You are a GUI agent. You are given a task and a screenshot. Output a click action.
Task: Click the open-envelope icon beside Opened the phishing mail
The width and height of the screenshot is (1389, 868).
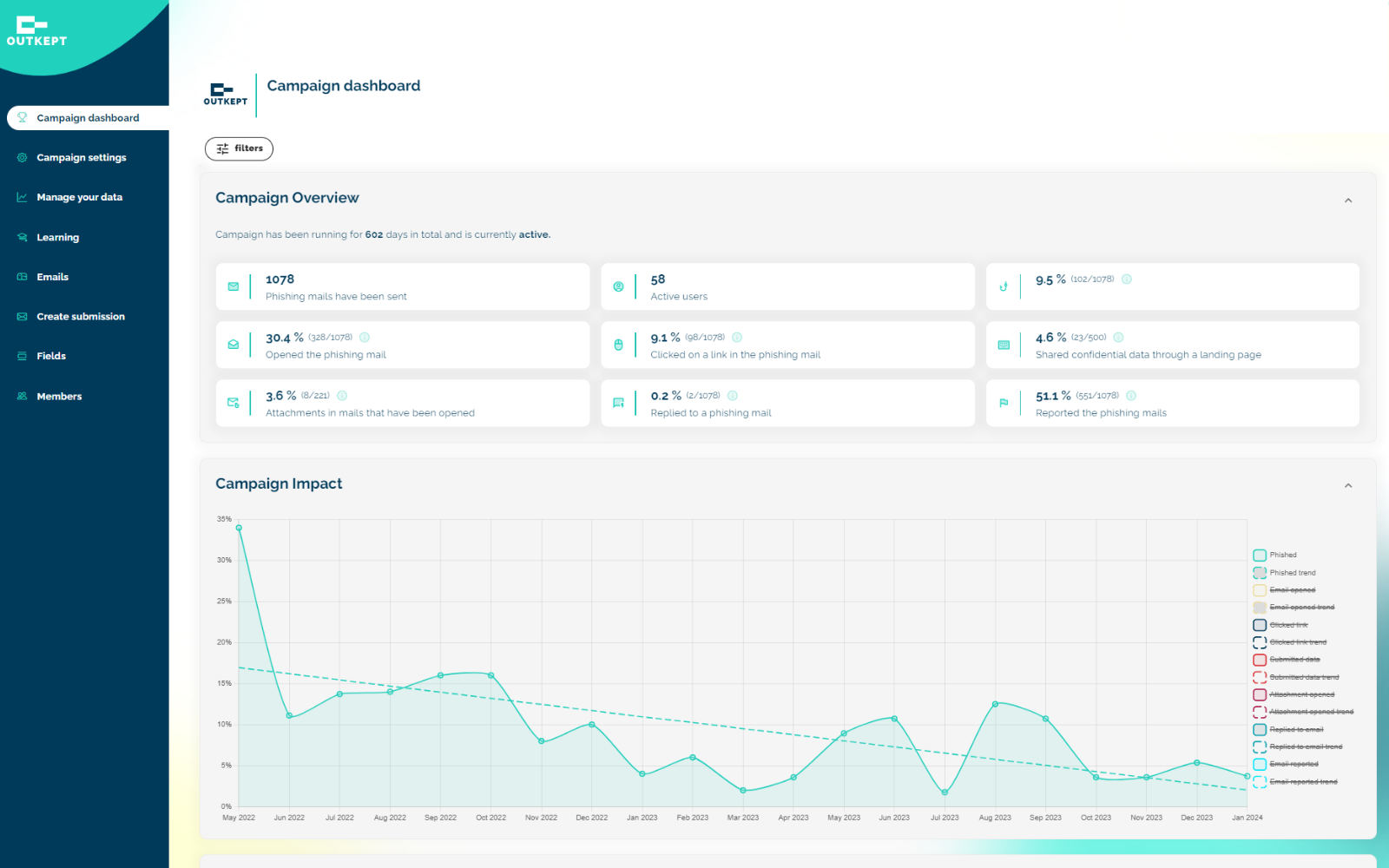[x=234, y=345]
